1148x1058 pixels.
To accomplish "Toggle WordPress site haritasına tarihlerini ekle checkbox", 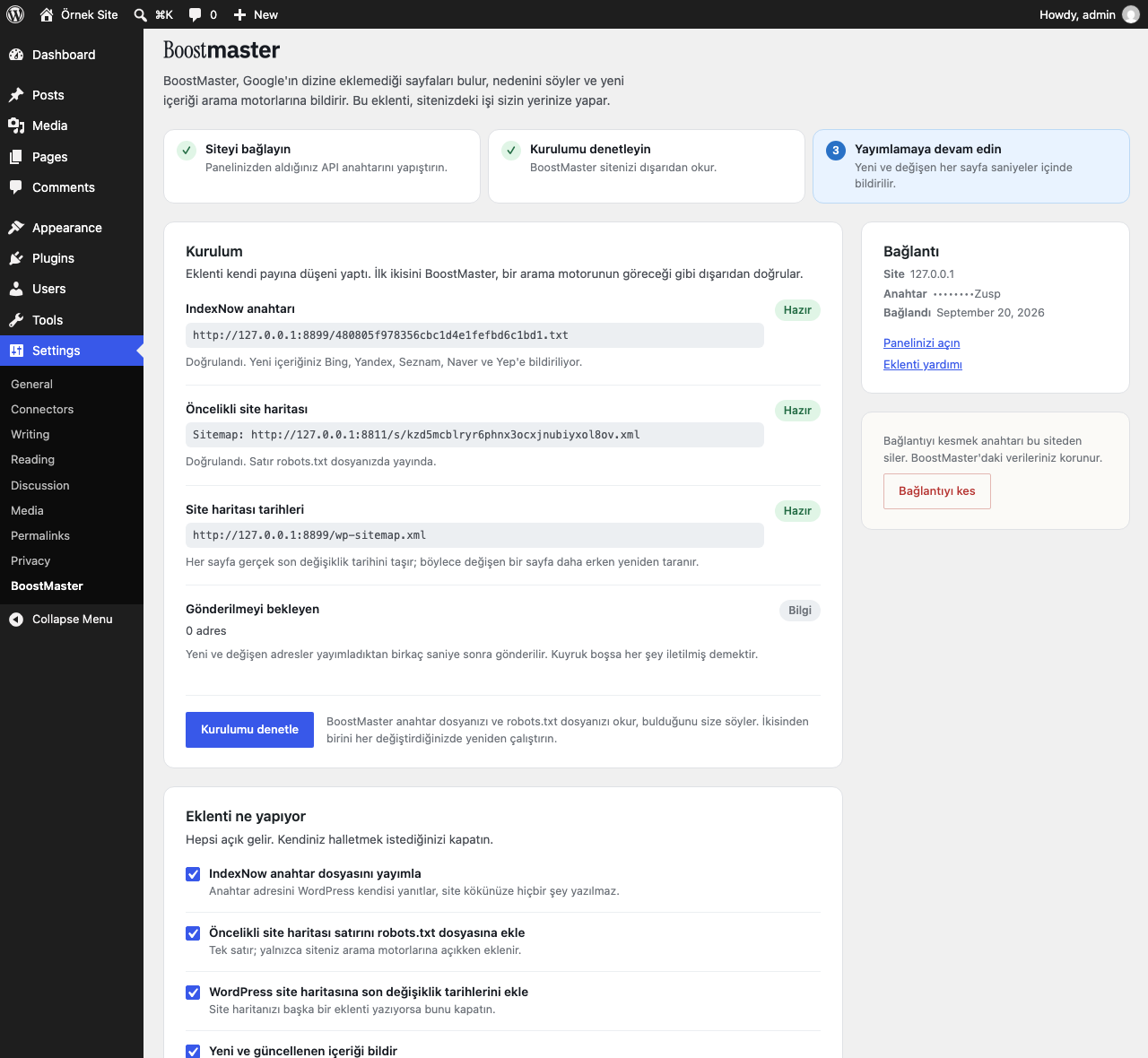I will (193, 993).
